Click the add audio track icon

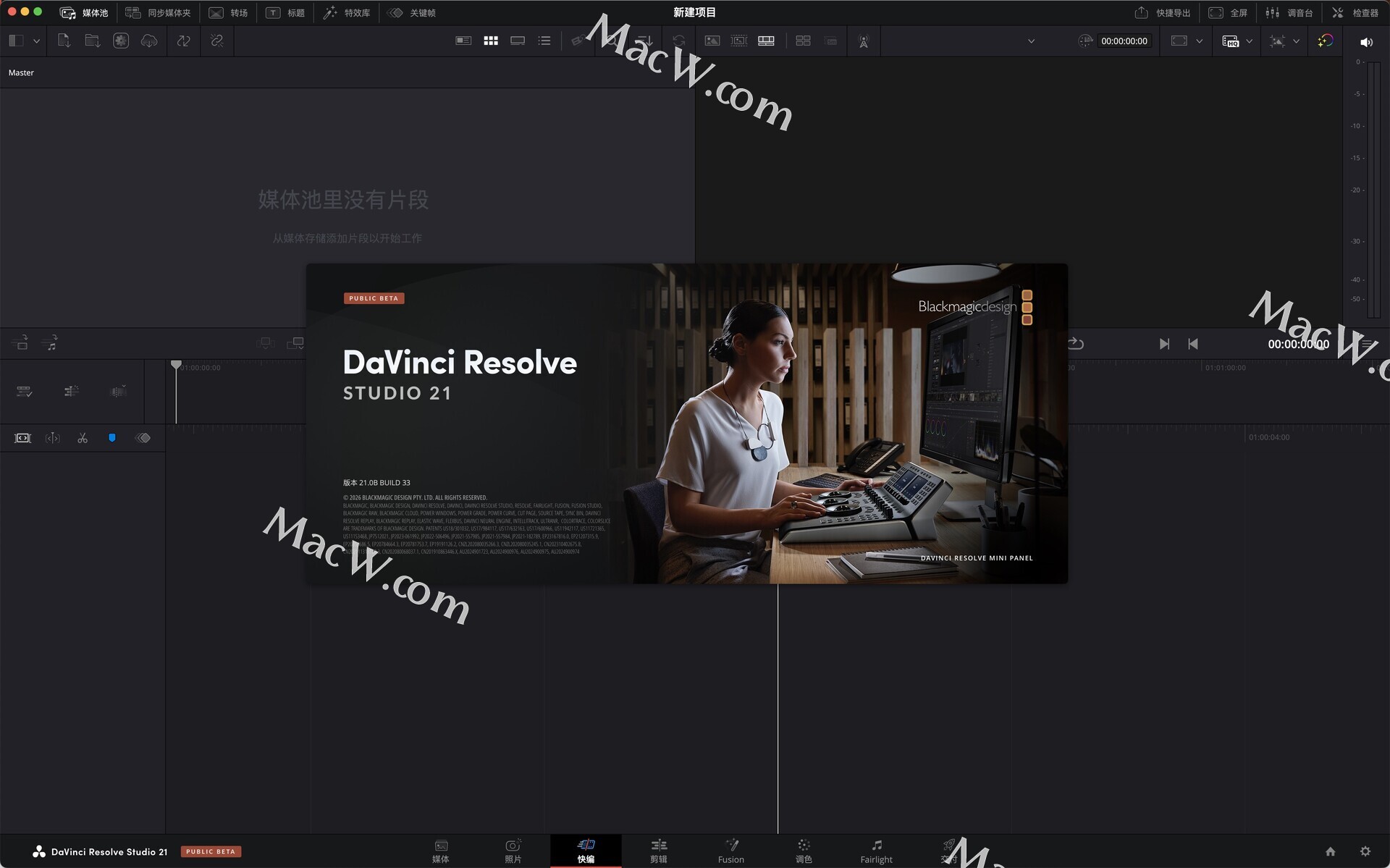click(50, 343)
